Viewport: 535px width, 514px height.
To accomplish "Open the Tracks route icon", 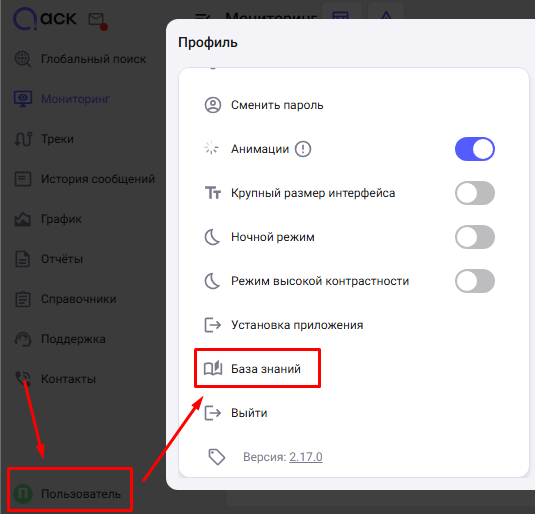I will coord(23,139).
